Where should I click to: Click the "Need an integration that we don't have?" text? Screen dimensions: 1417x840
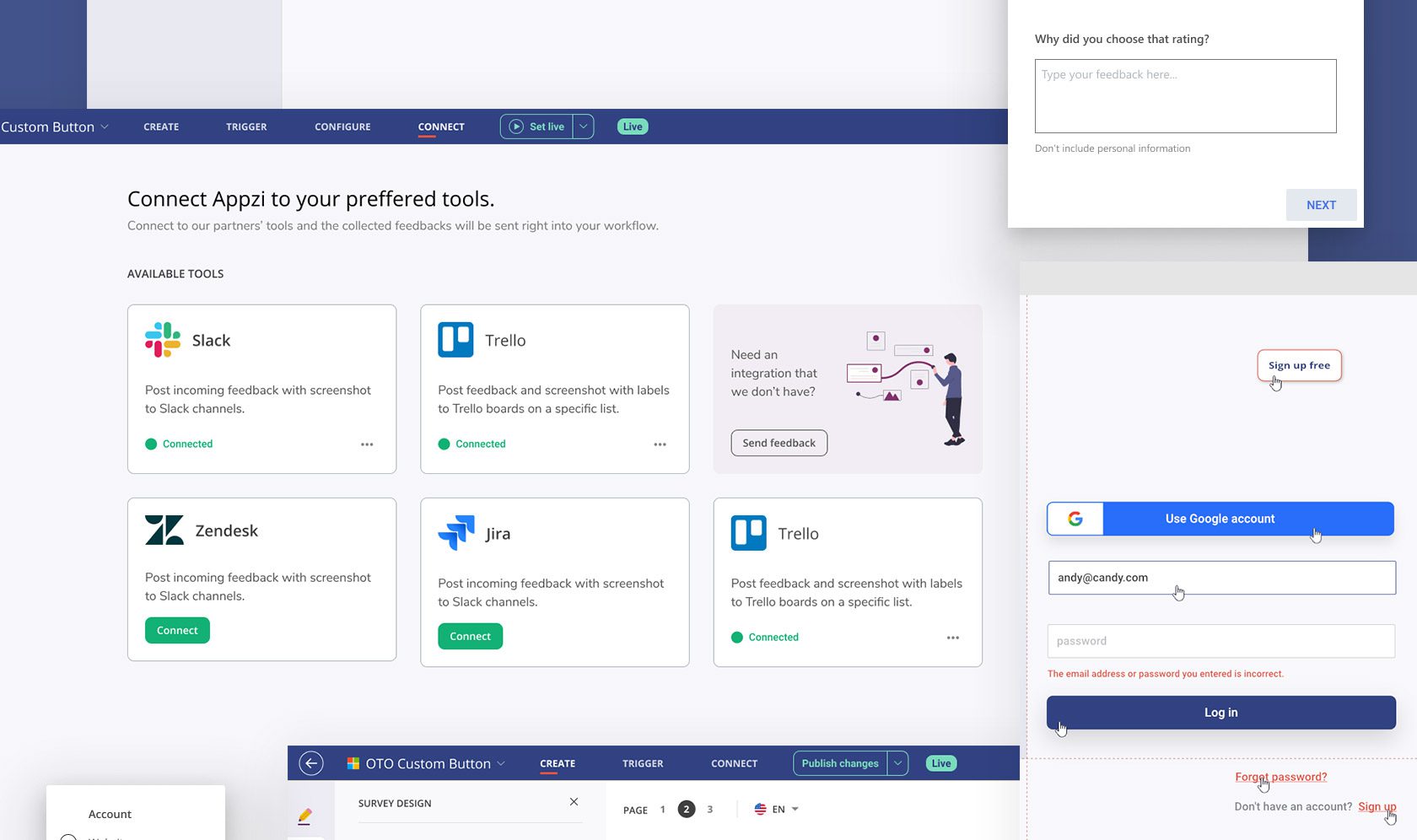(x=774, y=373)
